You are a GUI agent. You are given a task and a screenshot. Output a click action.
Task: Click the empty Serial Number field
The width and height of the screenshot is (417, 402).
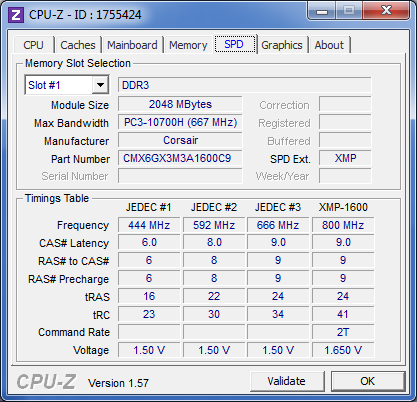click(180, 176)
